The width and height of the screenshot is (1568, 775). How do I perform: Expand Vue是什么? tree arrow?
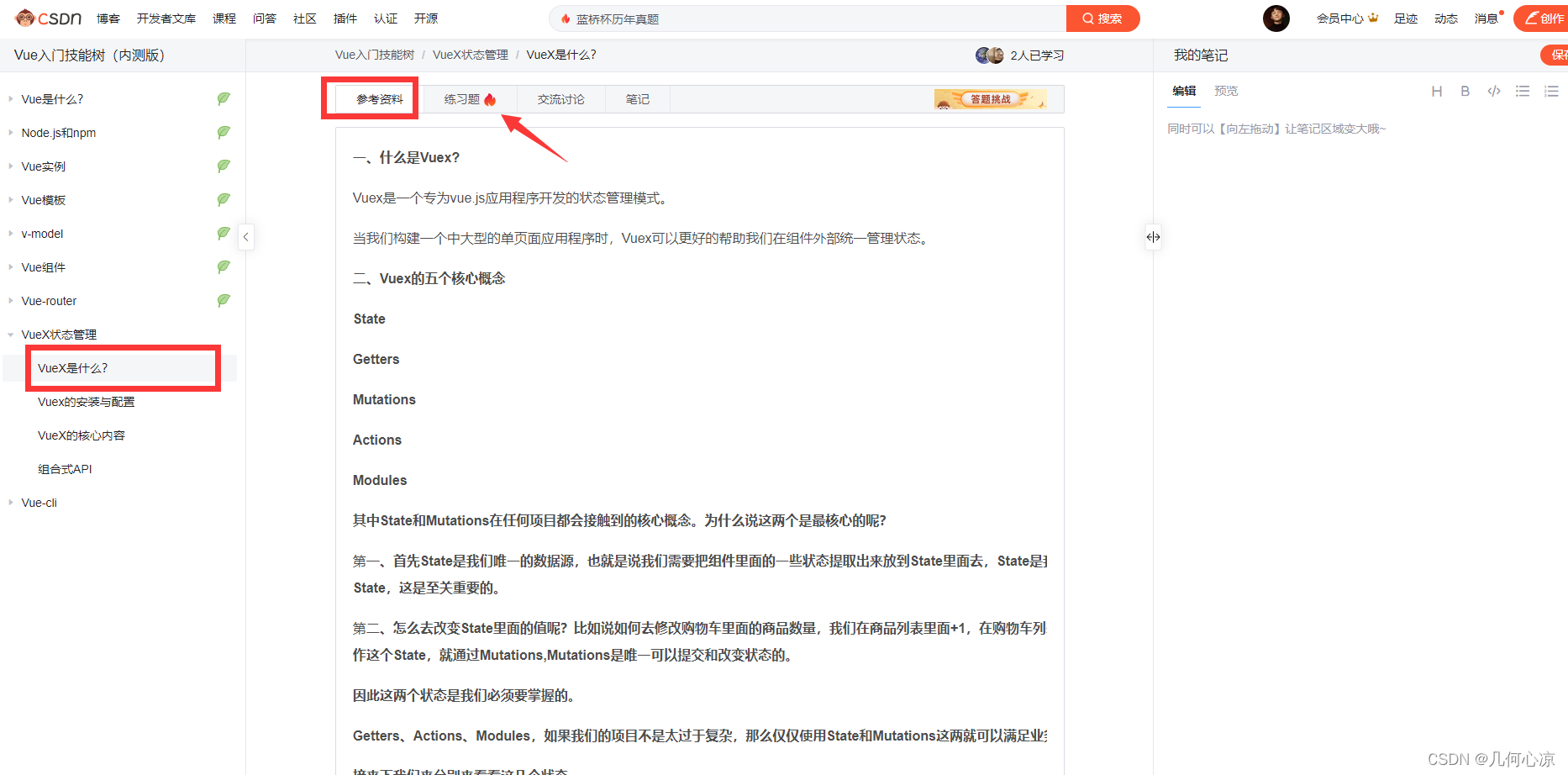click(x=10, y=99)
